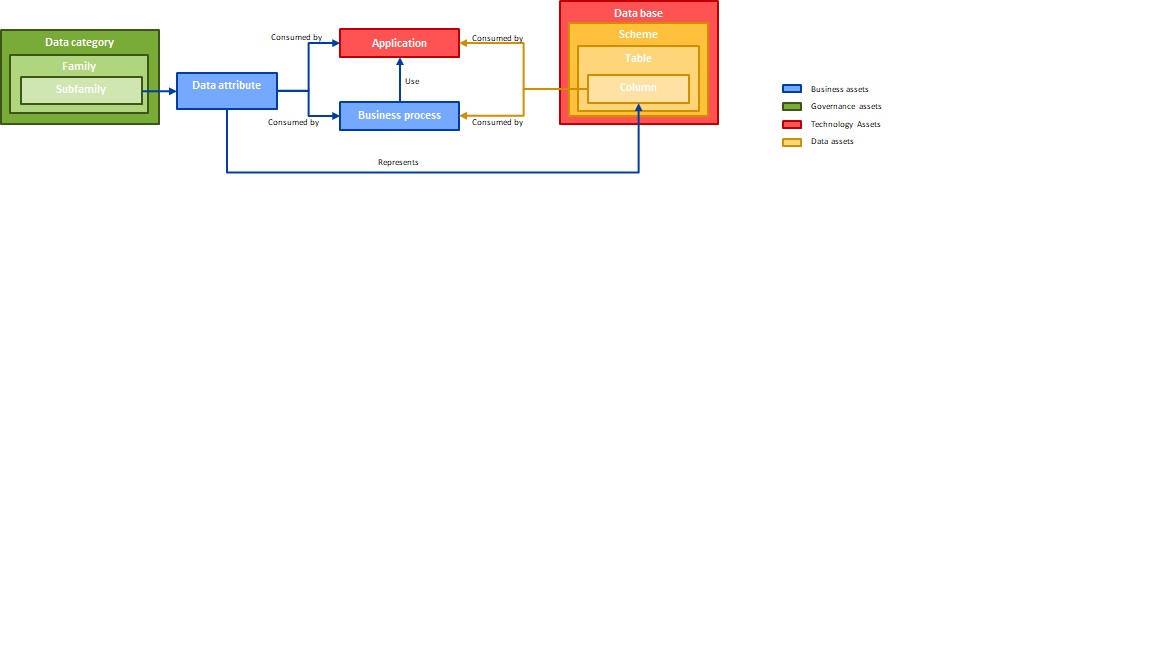Click the Use connector label
Screen dimensions: 1152x648
[412, 82]
